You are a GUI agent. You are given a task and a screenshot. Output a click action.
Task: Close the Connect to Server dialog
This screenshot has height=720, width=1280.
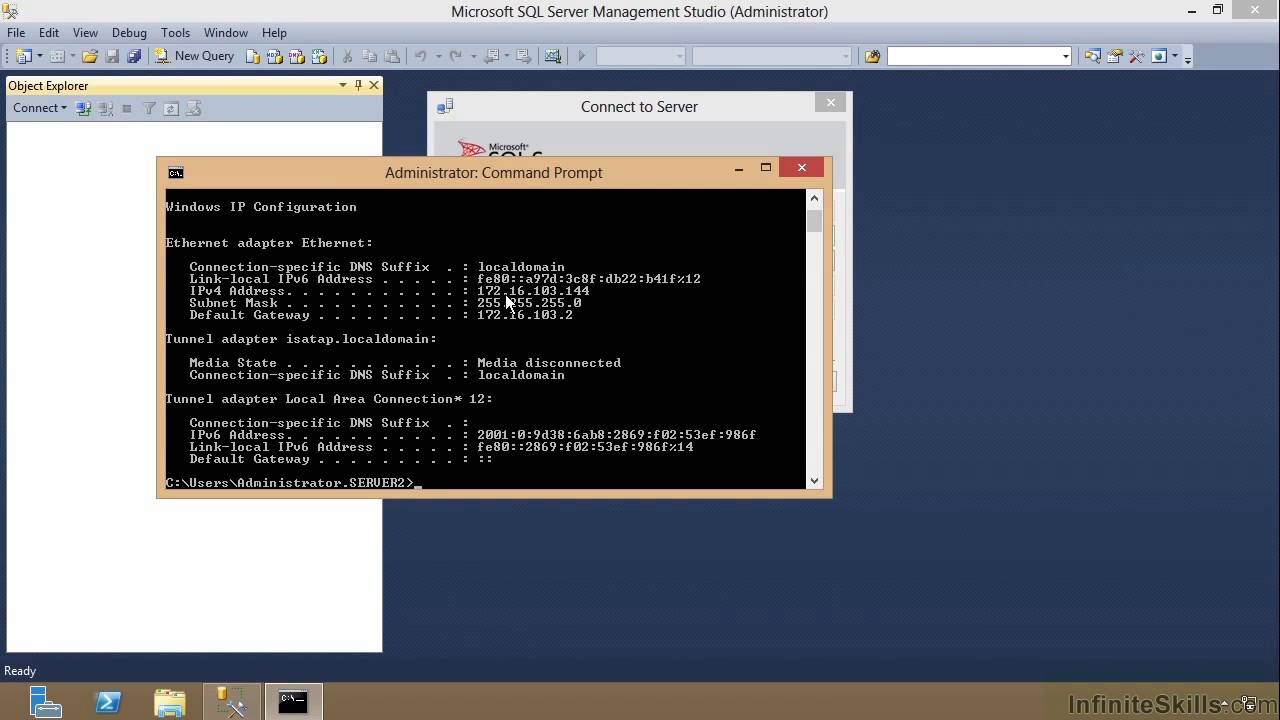coord(830,102)
